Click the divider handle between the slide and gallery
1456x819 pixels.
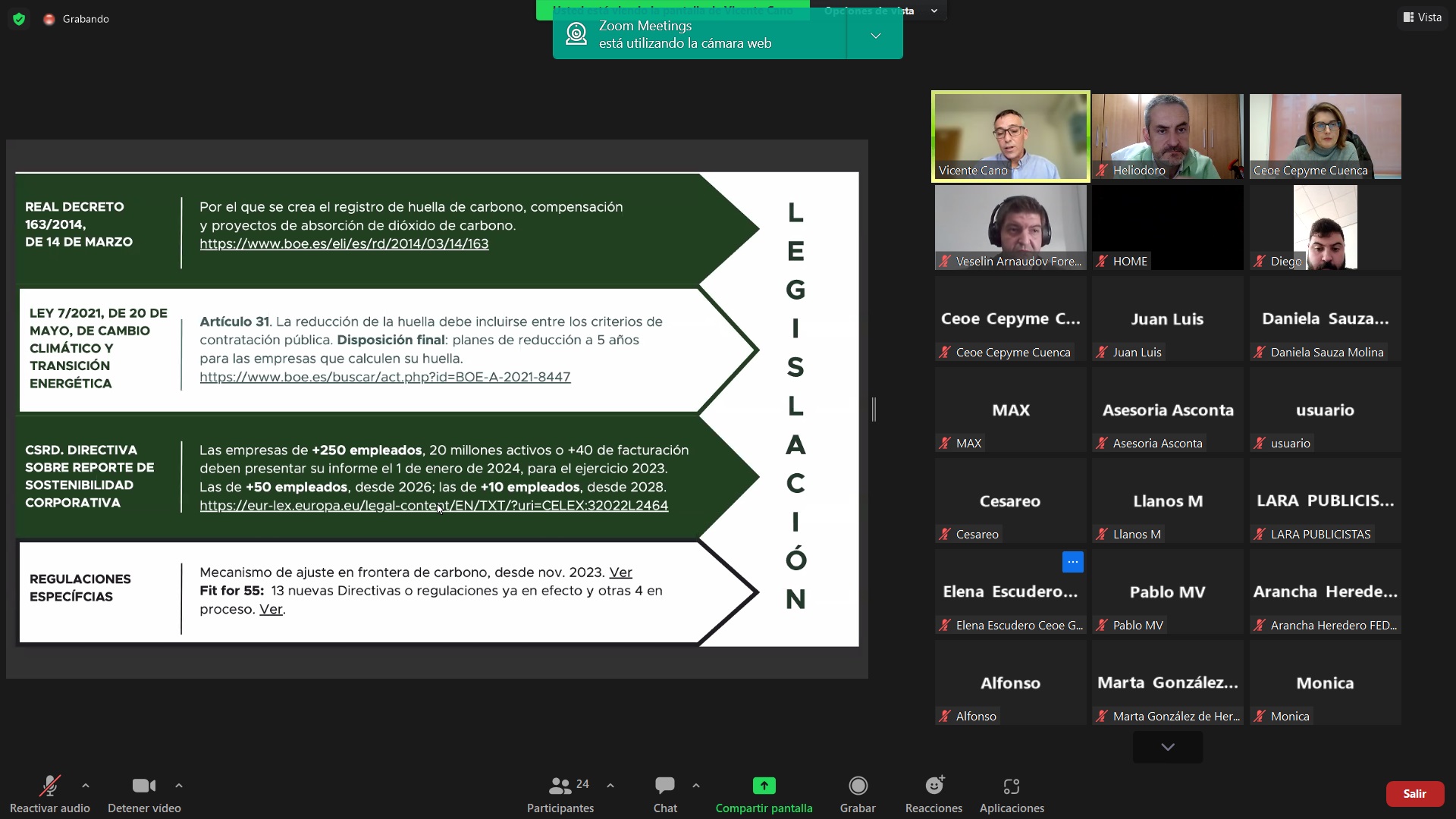[x=874, y=409]
